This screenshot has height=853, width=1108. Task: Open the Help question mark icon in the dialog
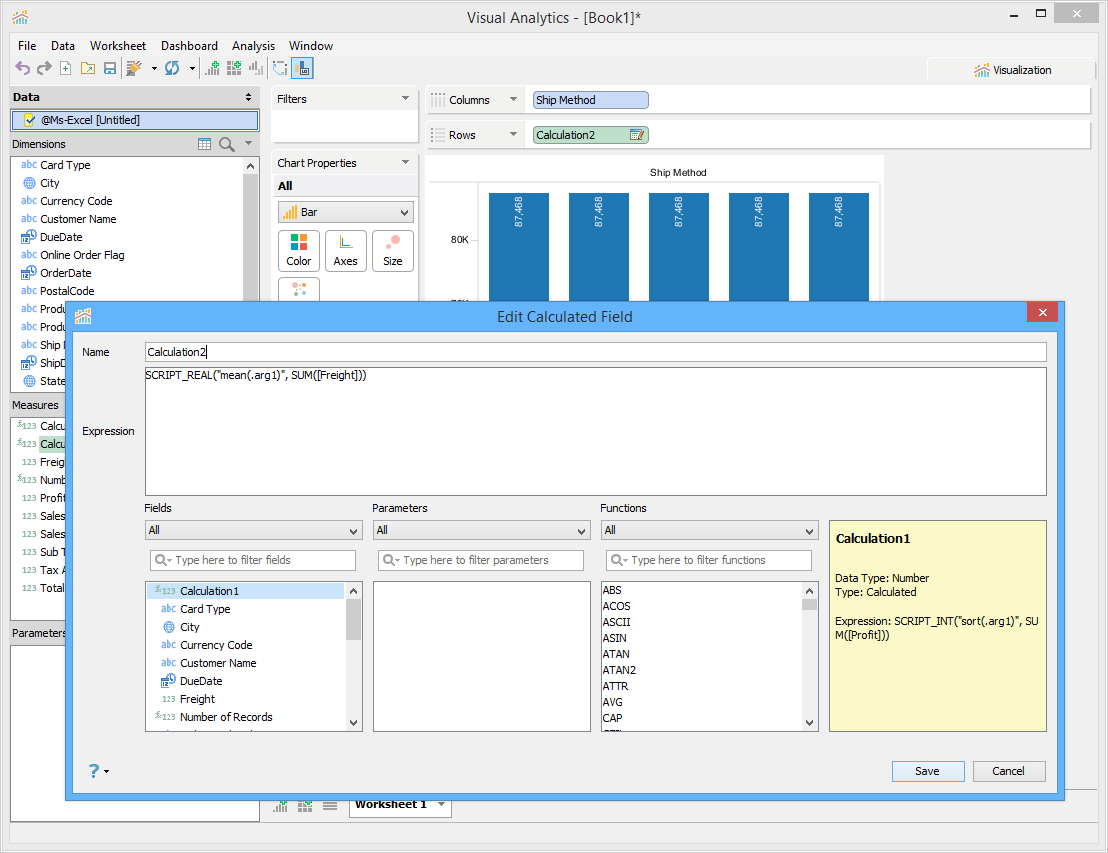coord(95,771)
